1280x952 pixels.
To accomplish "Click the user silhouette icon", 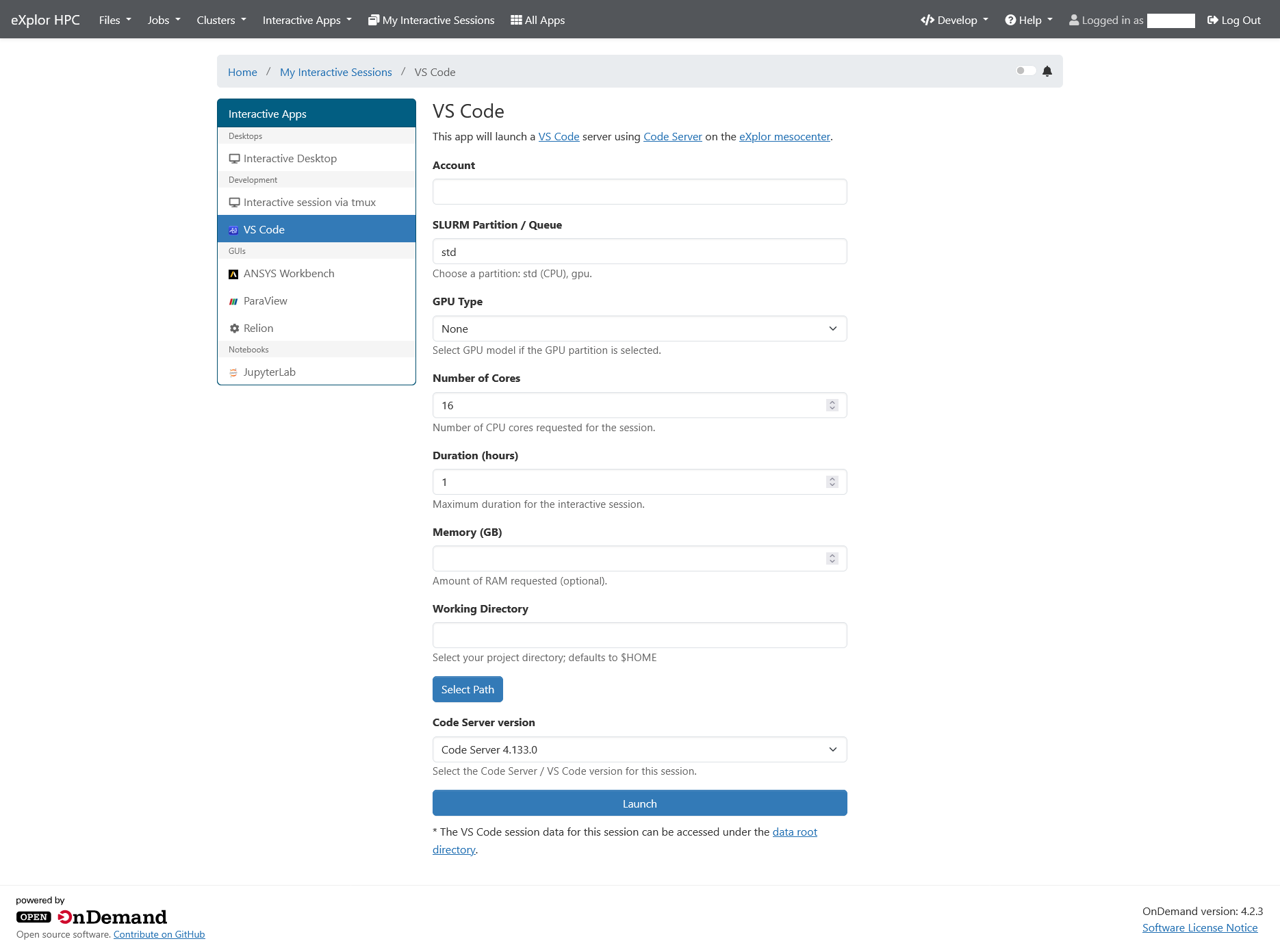I will coord(1074,20).
